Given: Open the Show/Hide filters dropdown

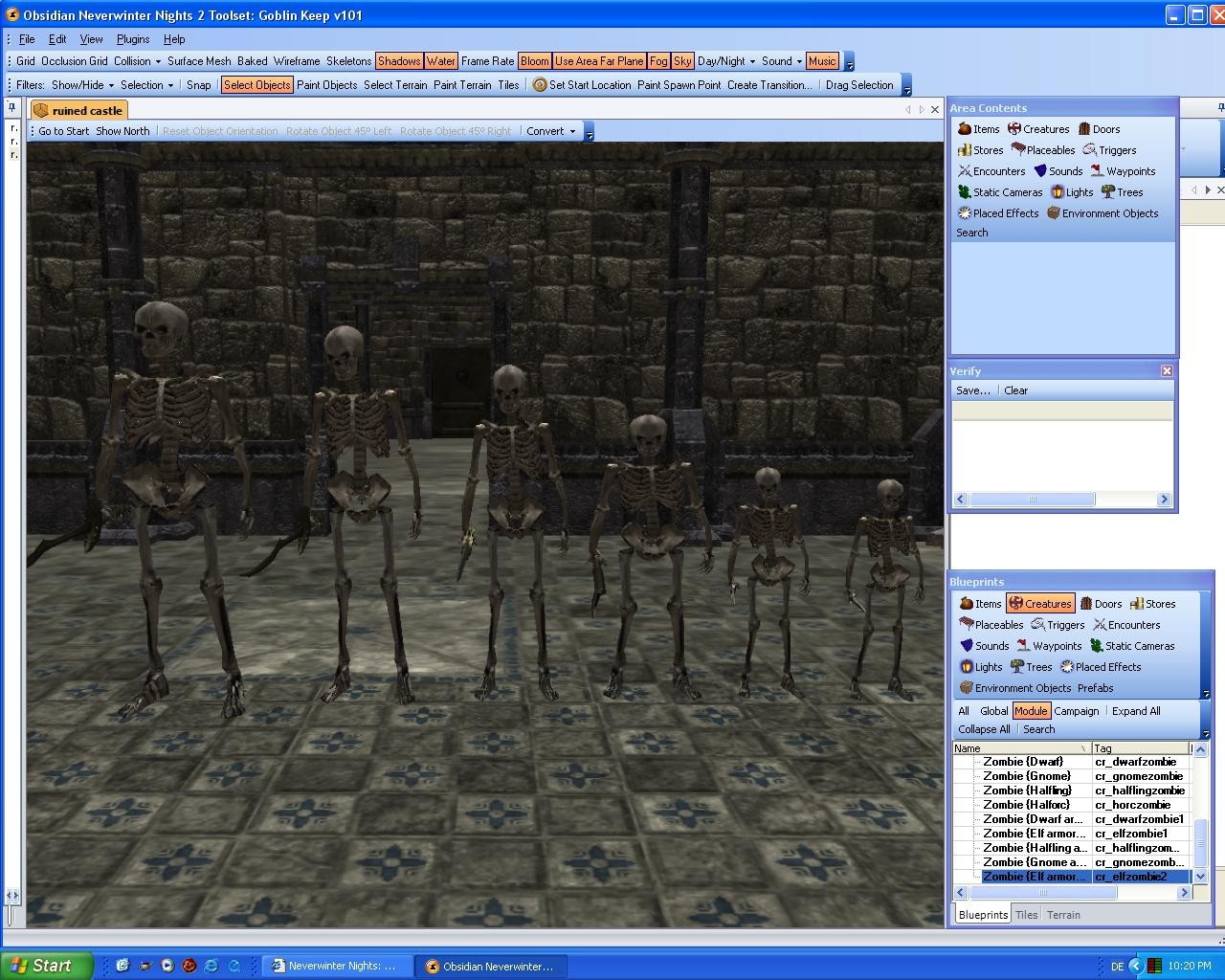Looking at the screenshot, I should coord(82,85).
